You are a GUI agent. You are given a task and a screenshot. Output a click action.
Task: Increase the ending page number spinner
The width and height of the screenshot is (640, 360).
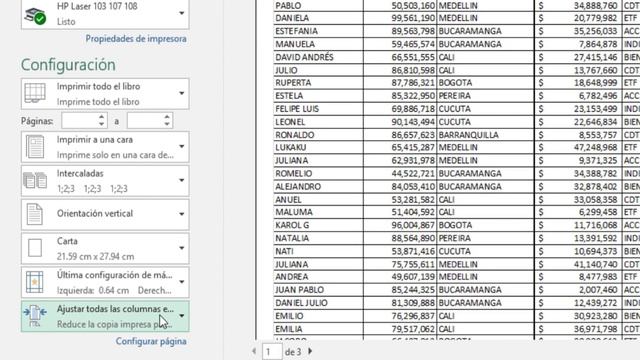(x=167, y=117)
